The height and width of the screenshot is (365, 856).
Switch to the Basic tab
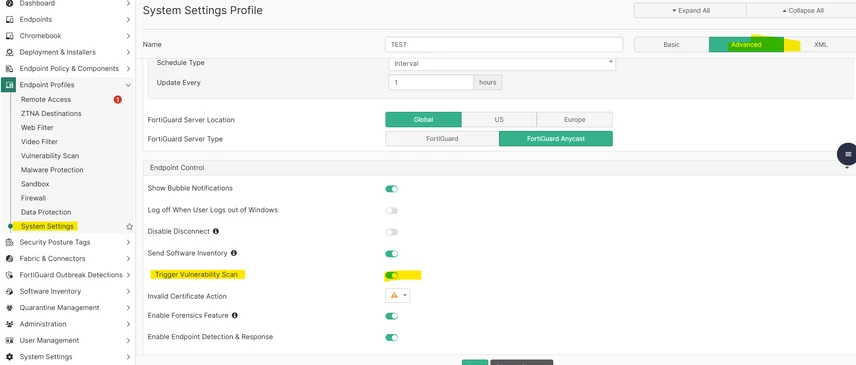click(671, 45)
